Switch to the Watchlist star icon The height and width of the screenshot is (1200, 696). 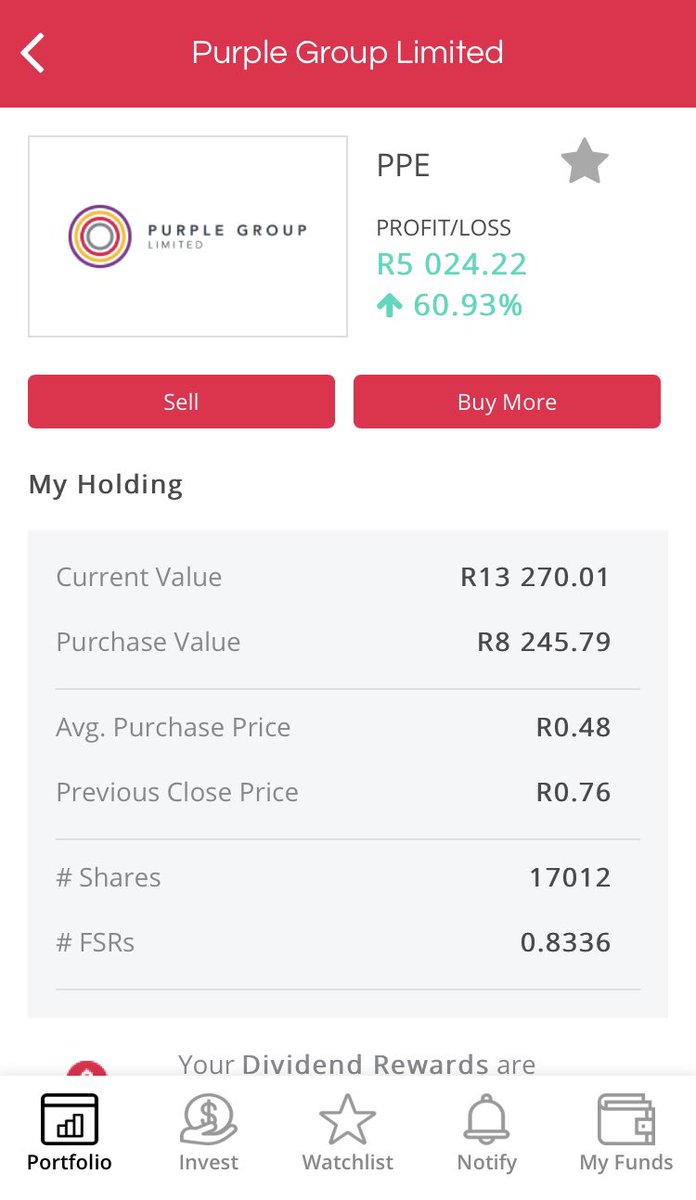pos(347,1120)
